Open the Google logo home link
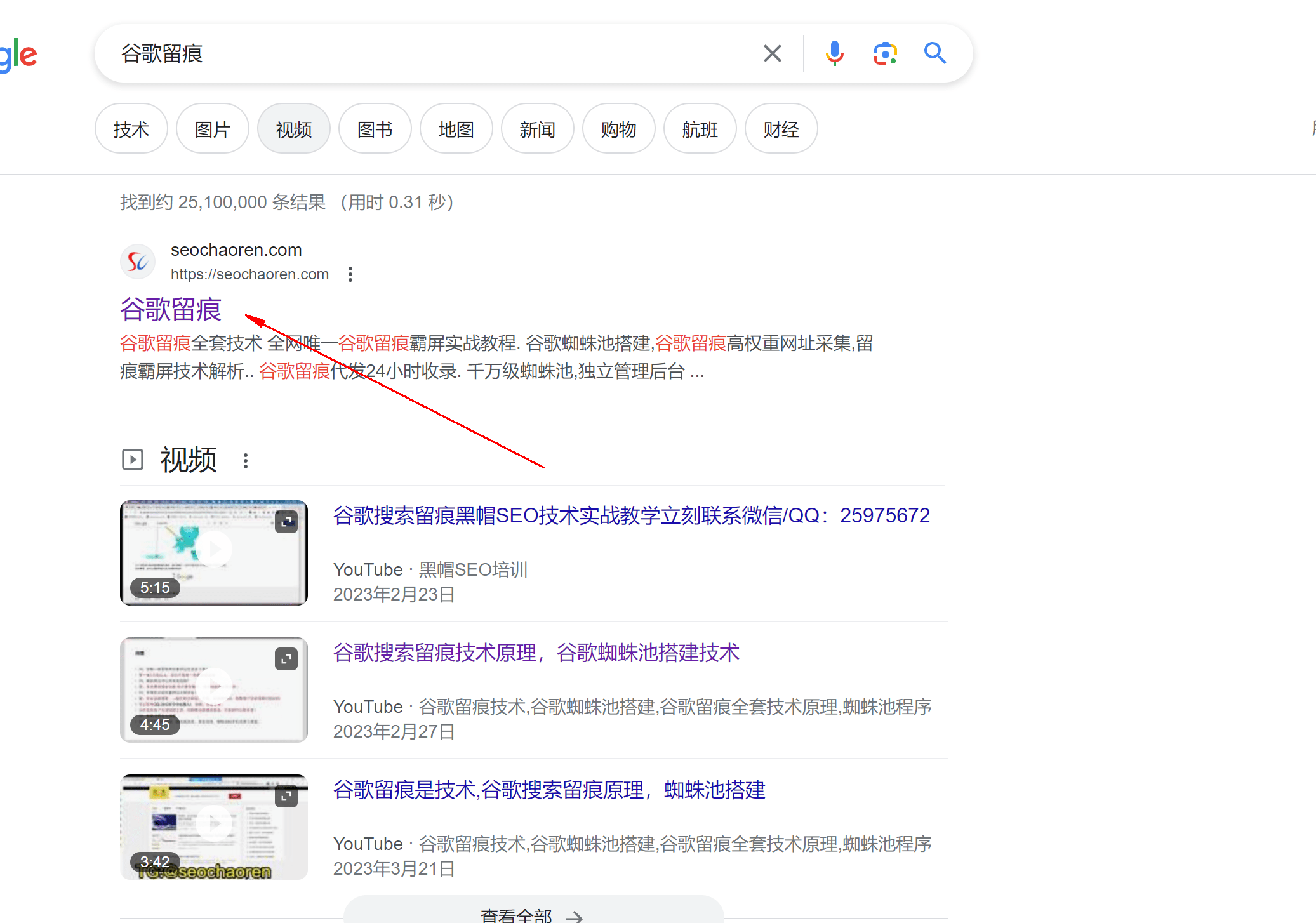This screenshot has height=923, width=1316. click(x=18, y=55)
